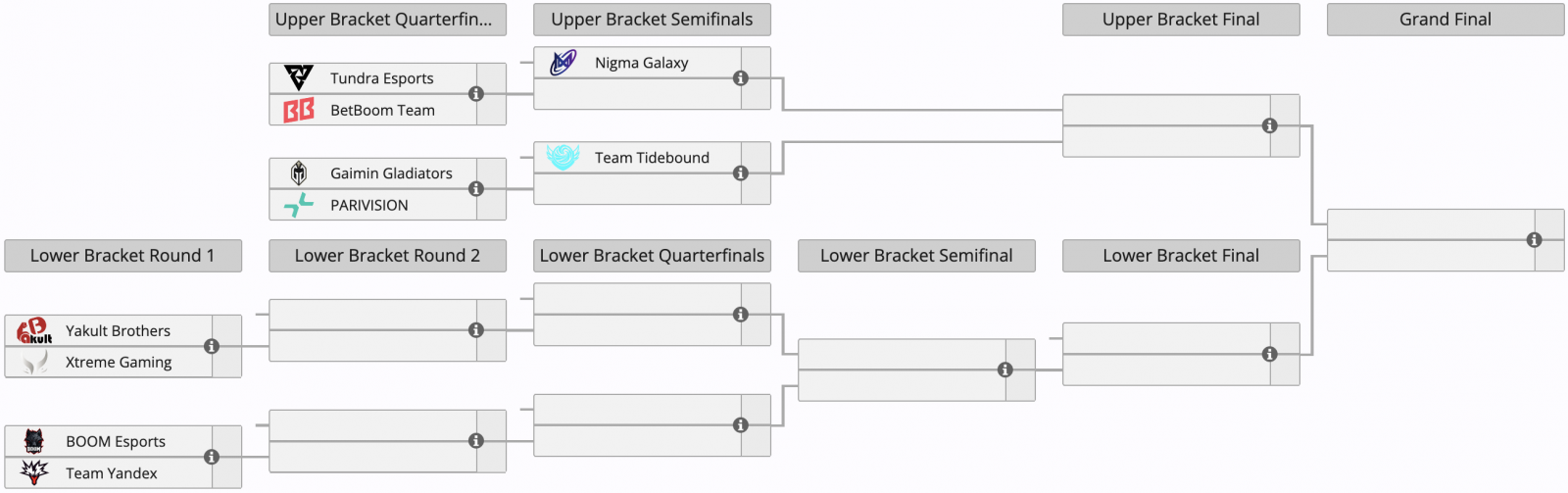The image size is (1568, 493).
Task: Click the Team Yandex logo
Action: (x=34, y=472)
